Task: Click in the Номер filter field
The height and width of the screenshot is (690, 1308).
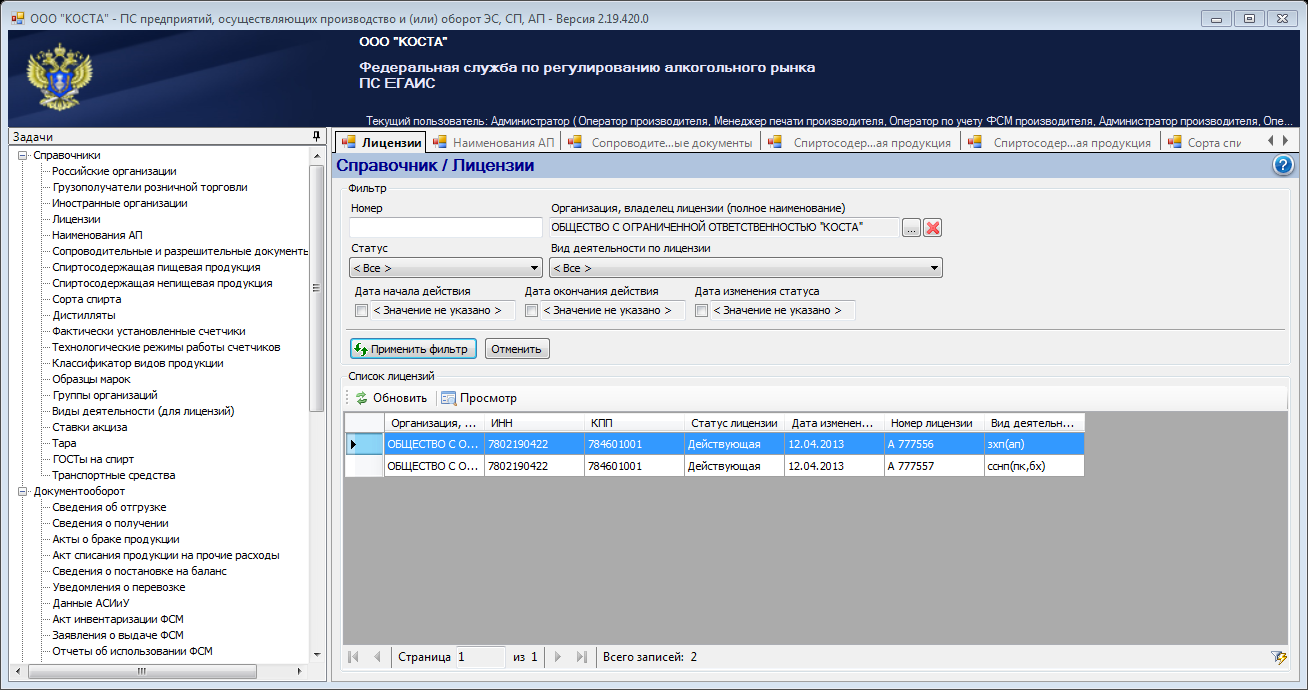Action: point(446,228)
